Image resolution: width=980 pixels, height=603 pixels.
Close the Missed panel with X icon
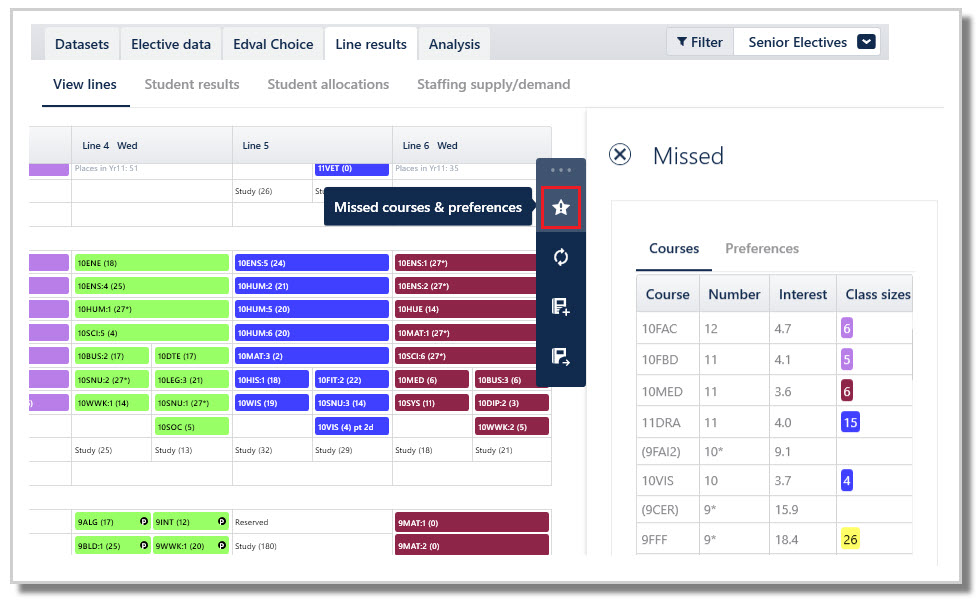tap(620, 154)
